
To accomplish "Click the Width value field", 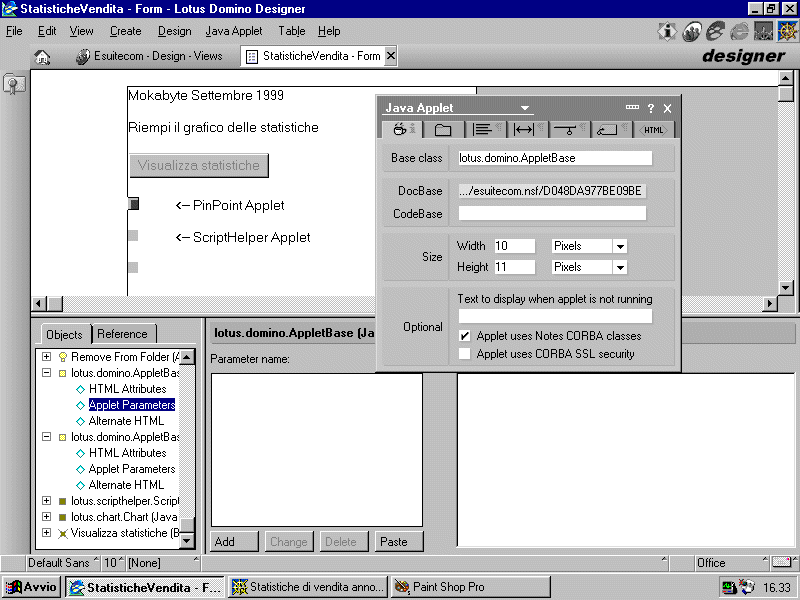I will 514,246.
